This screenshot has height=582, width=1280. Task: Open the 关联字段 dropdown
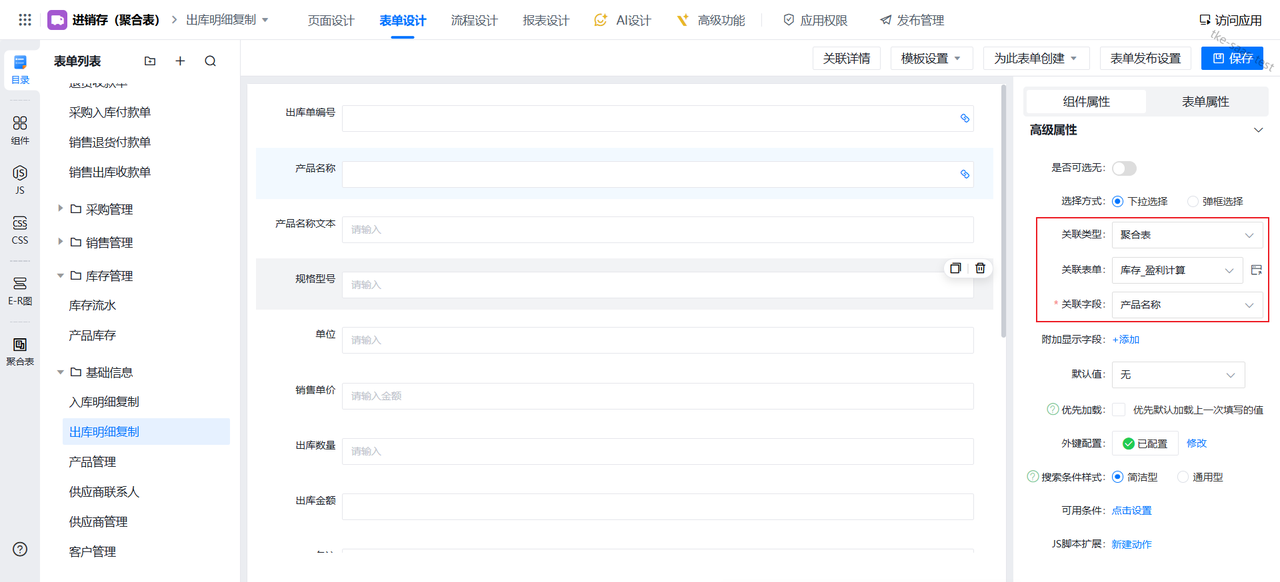(x=1187, y=305)
